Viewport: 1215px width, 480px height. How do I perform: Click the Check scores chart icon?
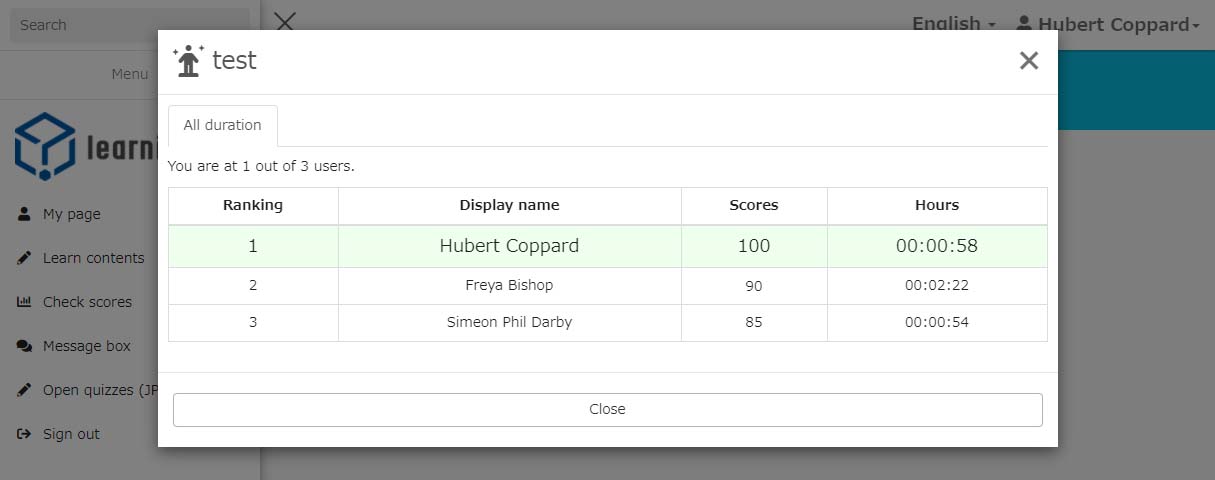24,302
